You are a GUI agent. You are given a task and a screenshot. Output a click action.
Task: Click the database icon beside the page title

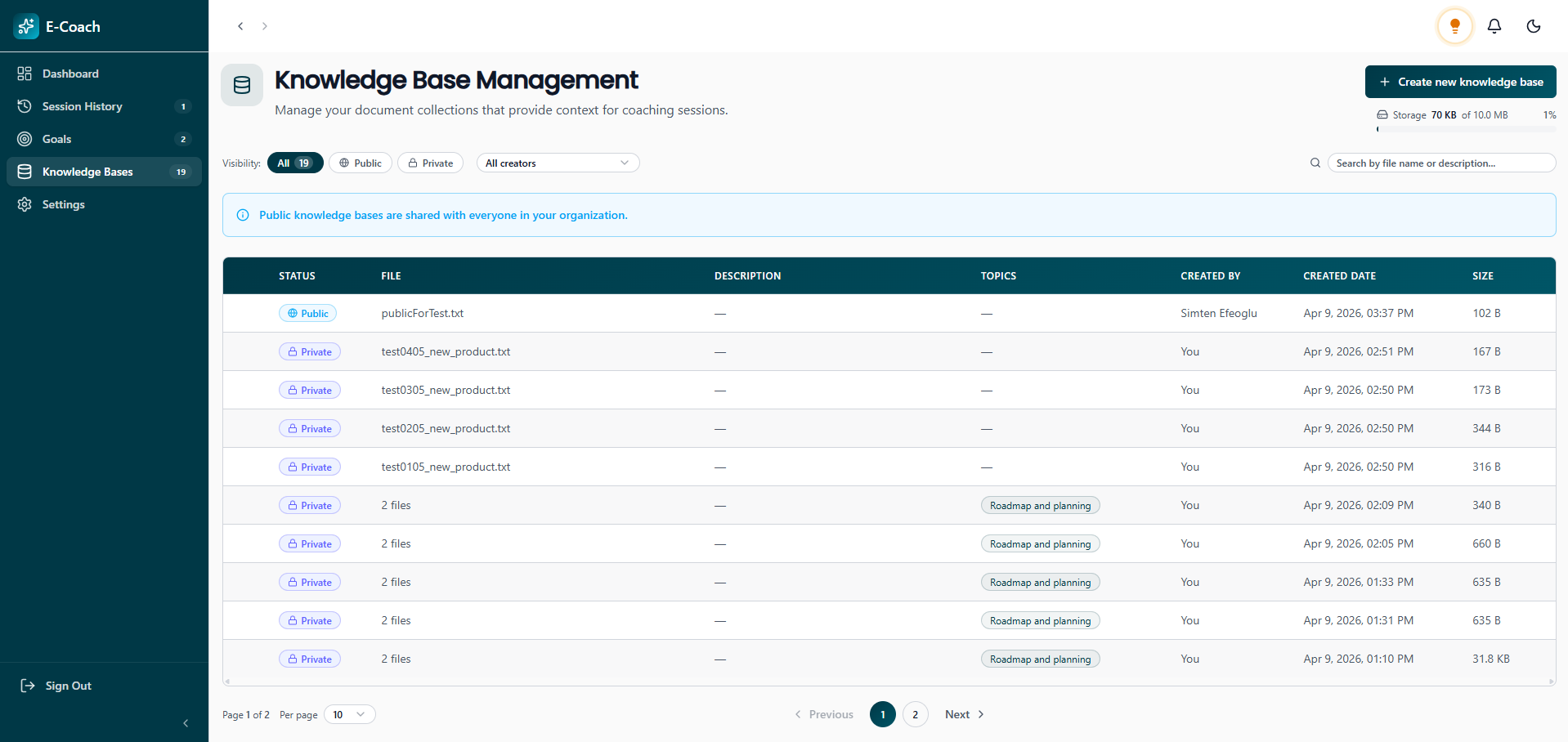tap(242, 85)
